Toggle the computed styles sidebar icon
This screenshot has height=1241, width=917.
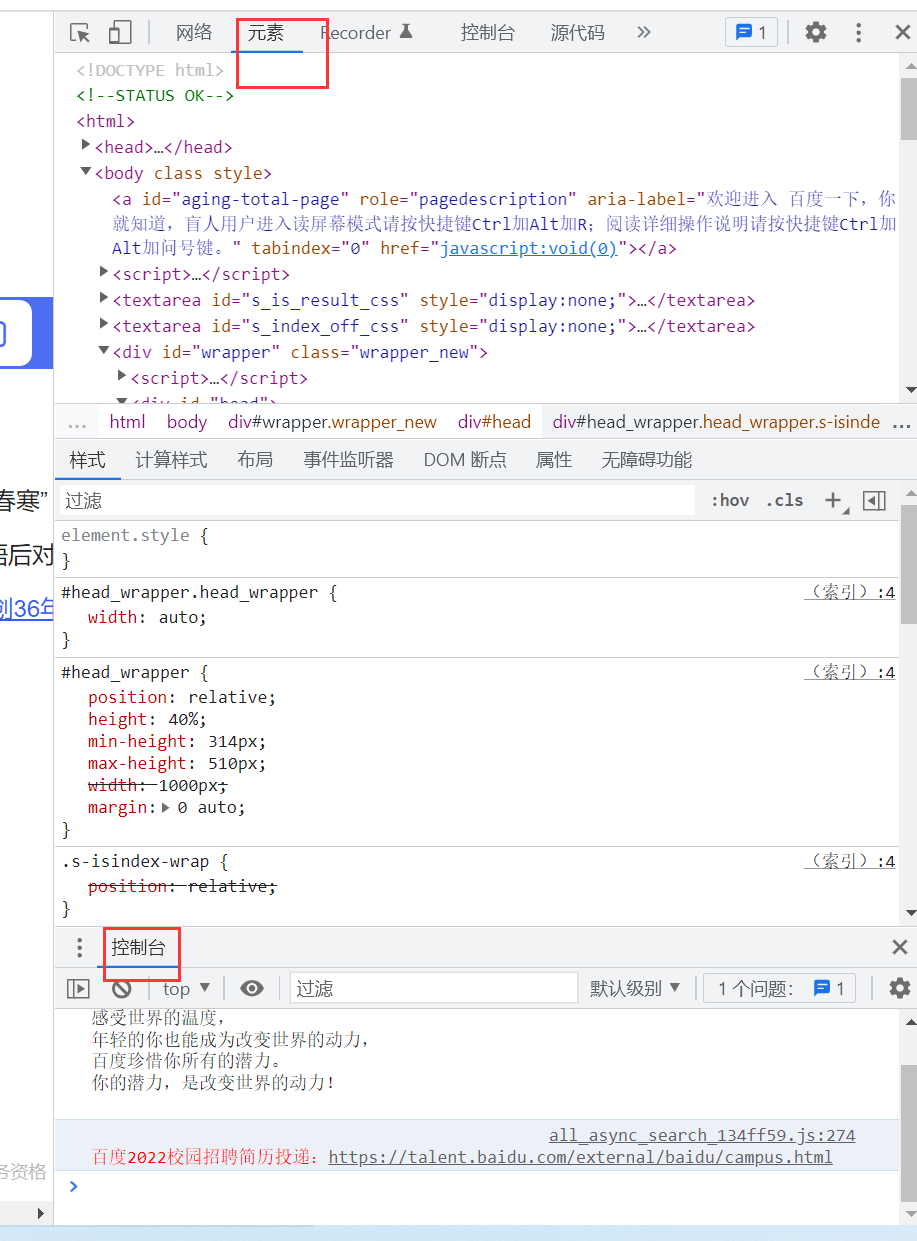(874, 501)
